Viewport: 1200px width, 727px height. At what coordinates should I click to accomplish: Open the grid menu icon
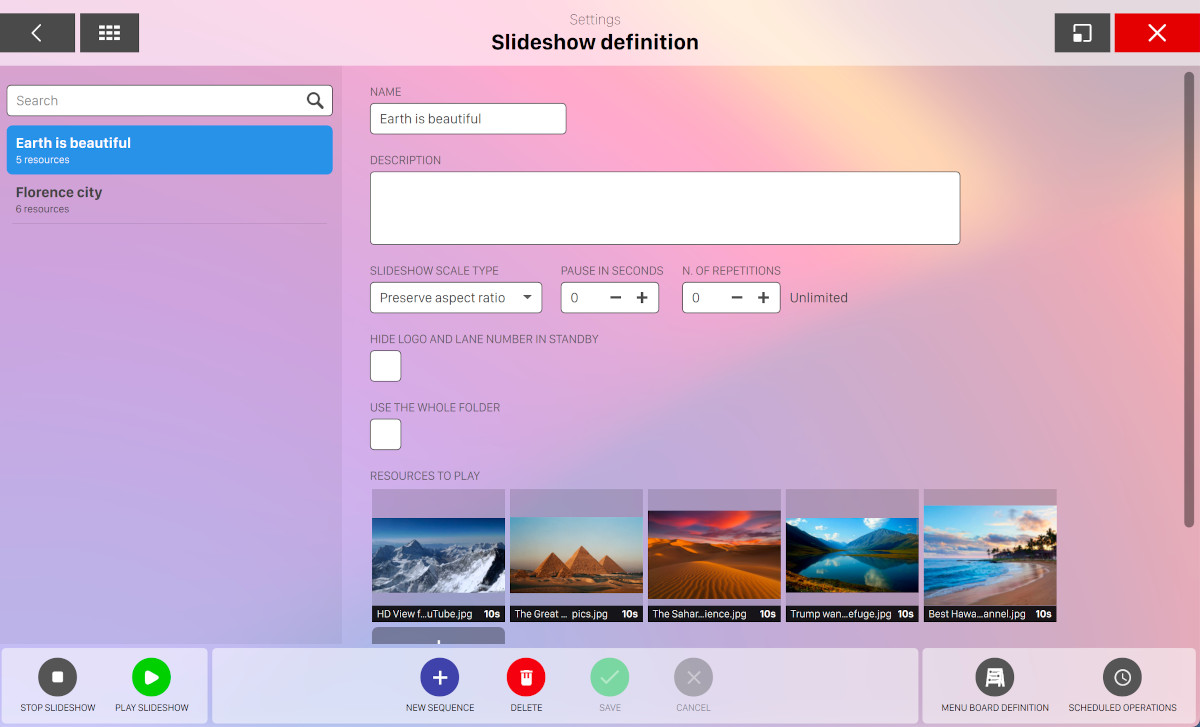109,33
